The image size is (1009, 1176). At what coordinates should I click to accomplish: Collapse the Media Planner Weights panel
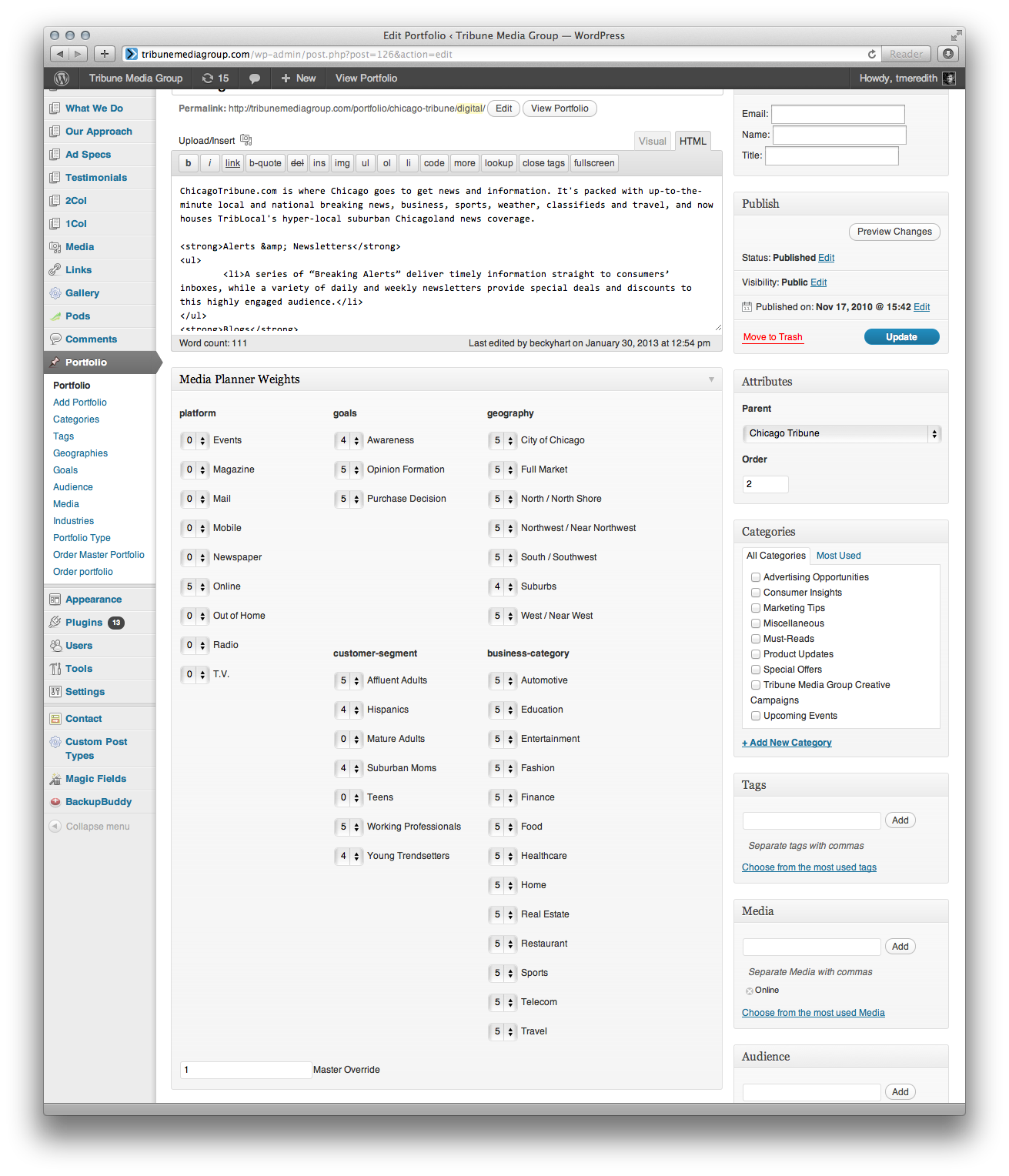[x=711, y=379]
